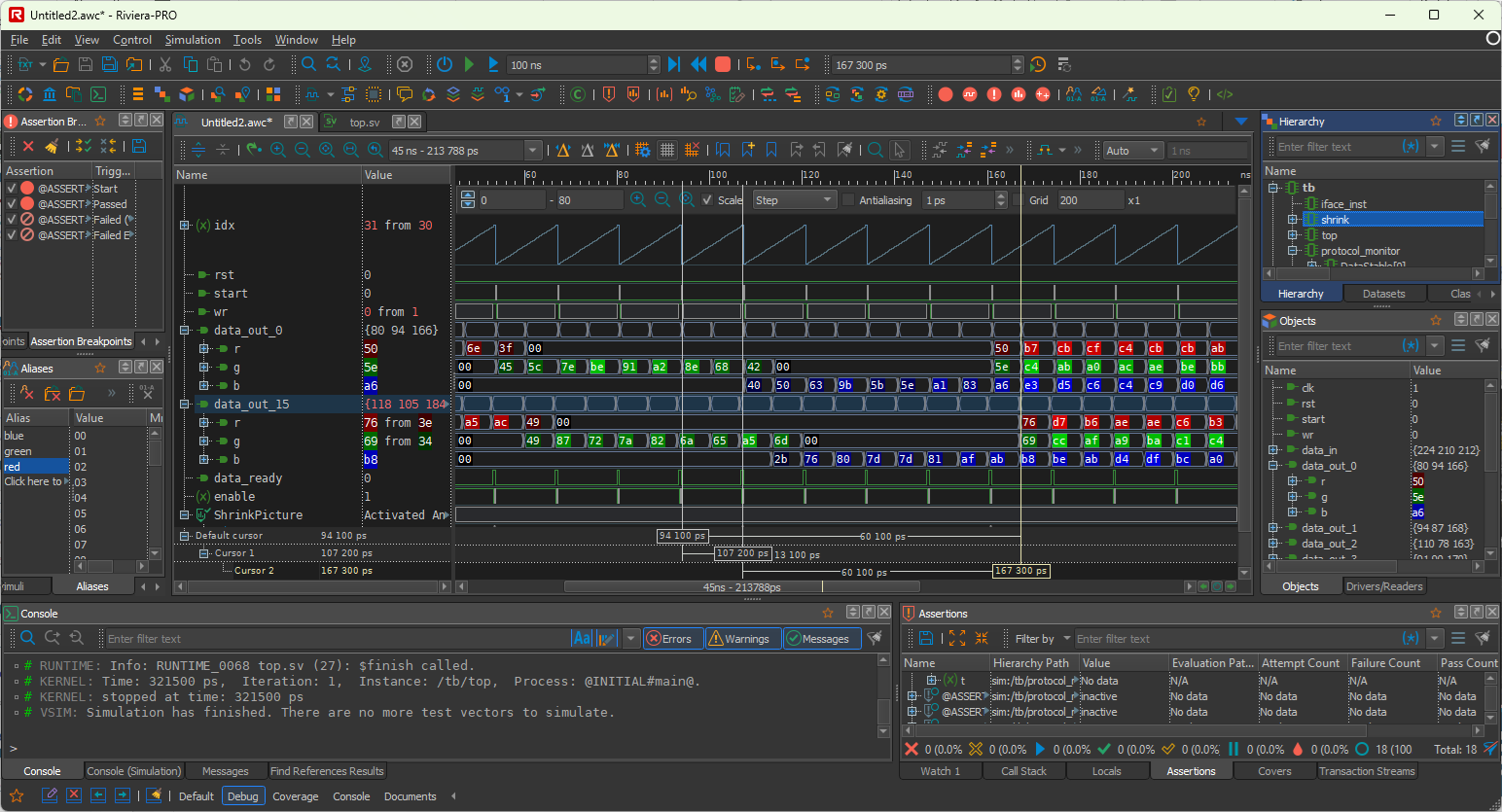Enable the Antialiasing checkbox
1502x812 pixels.
(x=848, y=200)
